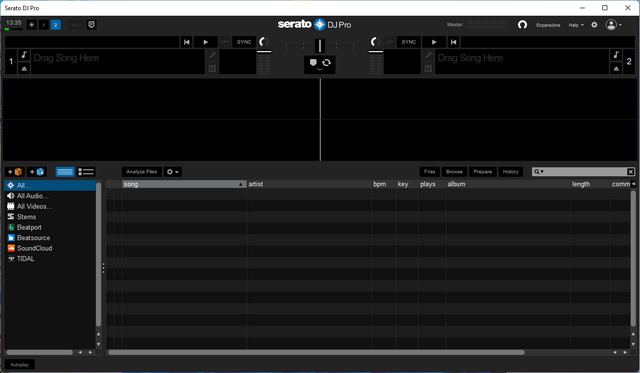Switch to list library view
640x373 pixels.
86,172
